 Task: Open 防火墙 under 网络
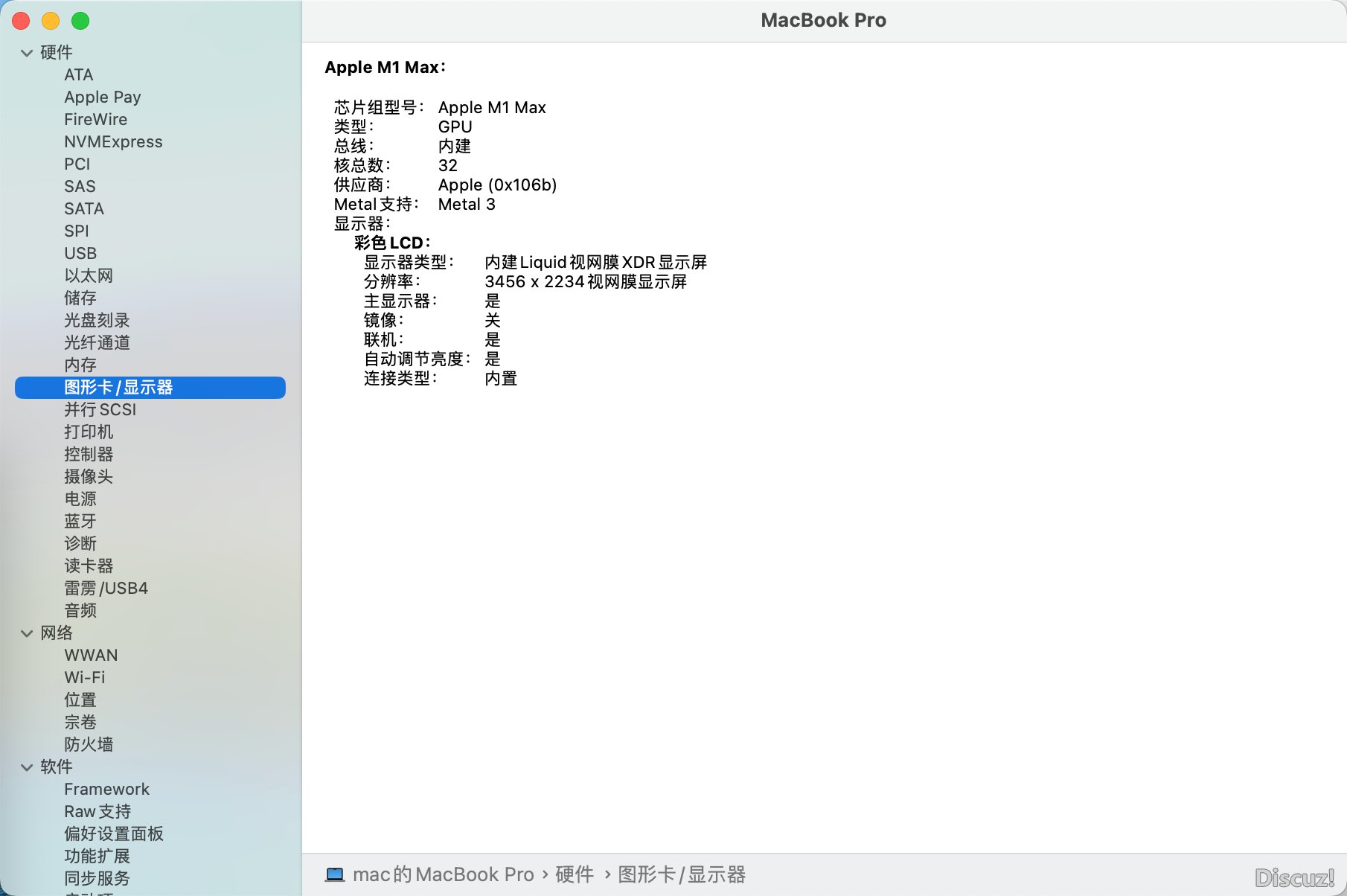[89, 745]
